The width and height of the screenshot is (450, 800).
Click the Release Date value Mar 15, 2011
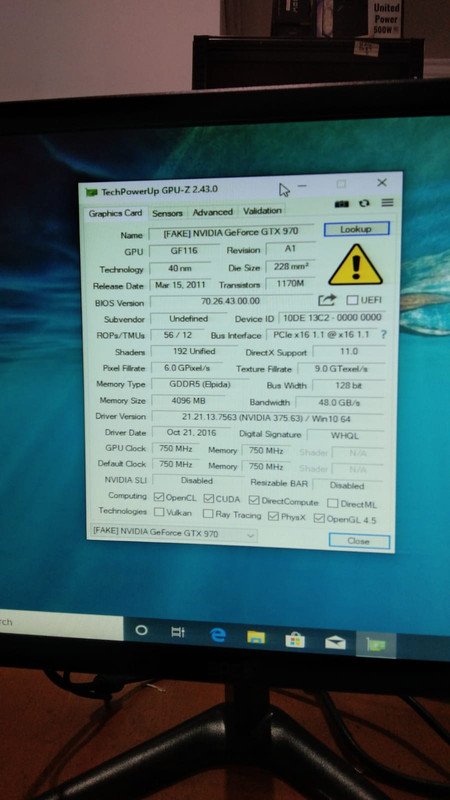181,285
